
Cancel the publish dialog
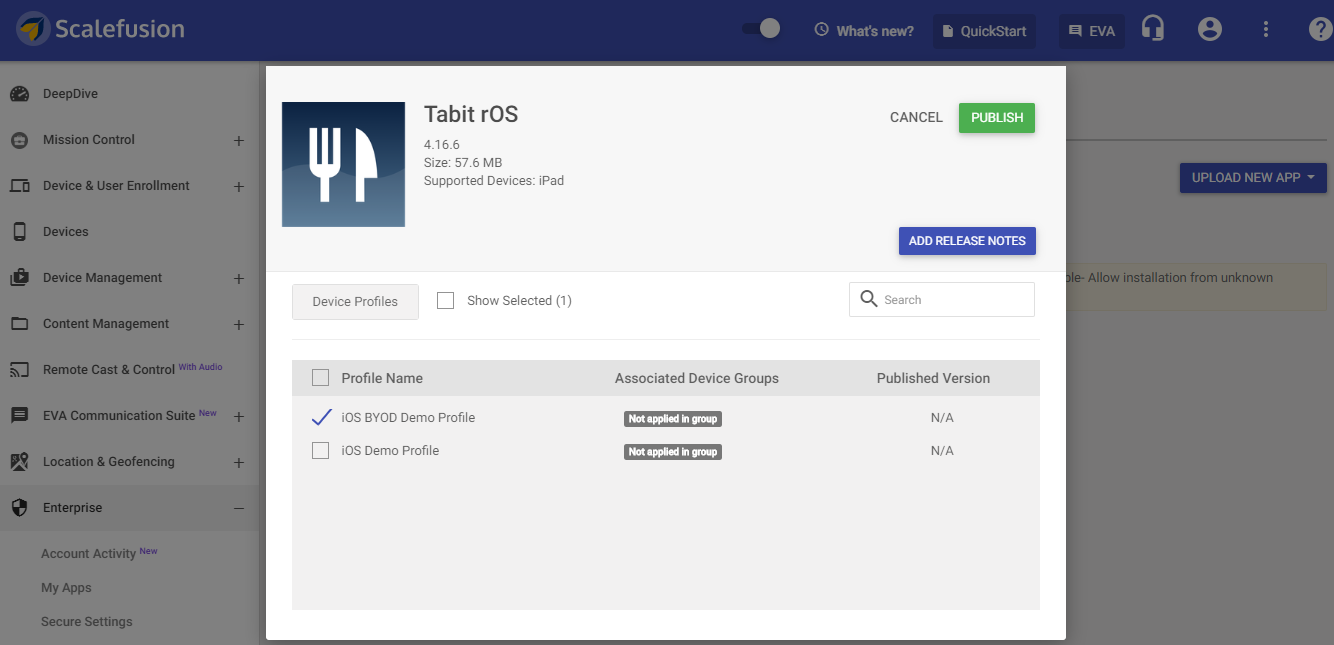(916, 117)
